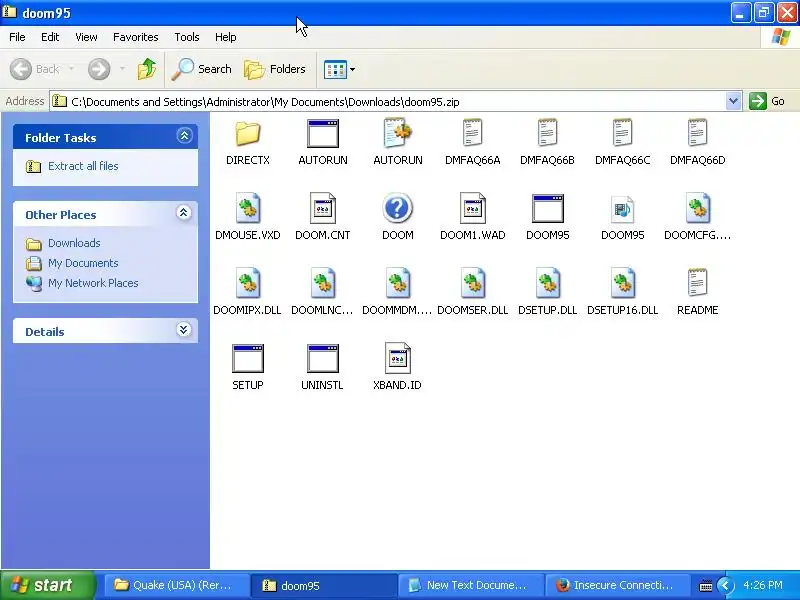This screenshot has height=600, width=800.
Task: Select the DMFAQ66D text file icon
Action: pos(697,133)
